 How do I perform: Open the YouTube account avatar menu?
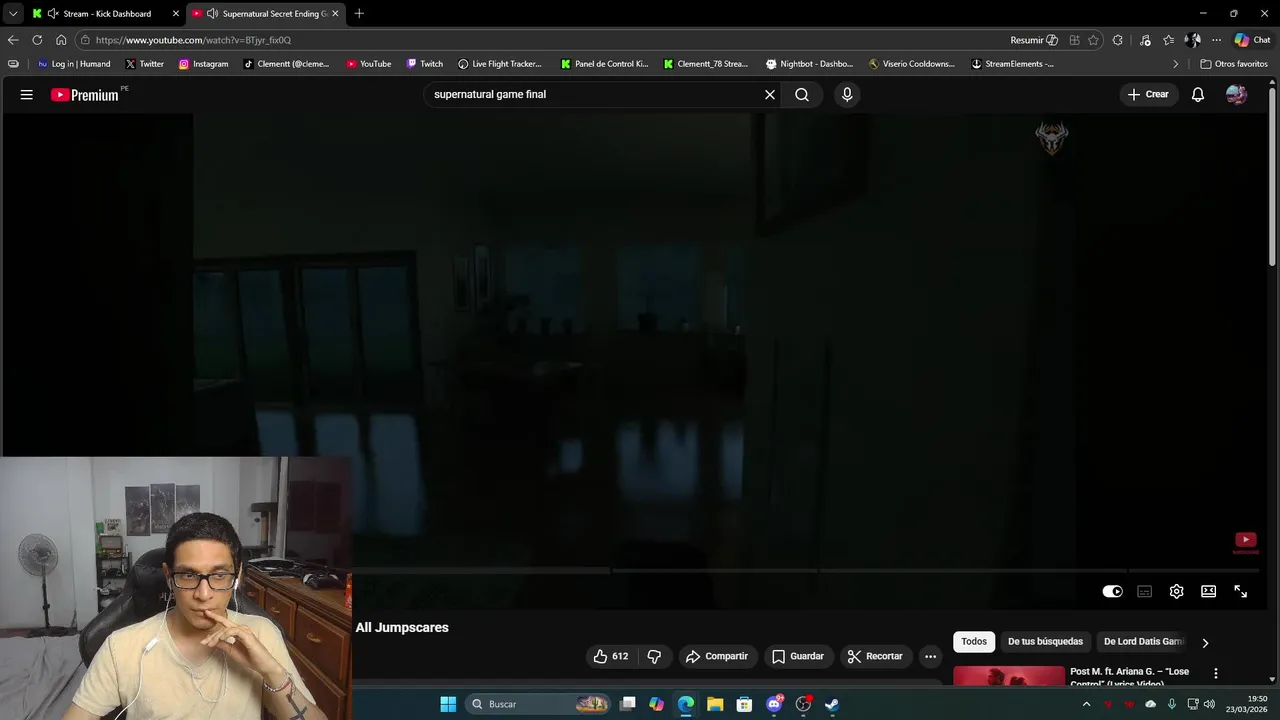coord(1237,94)
